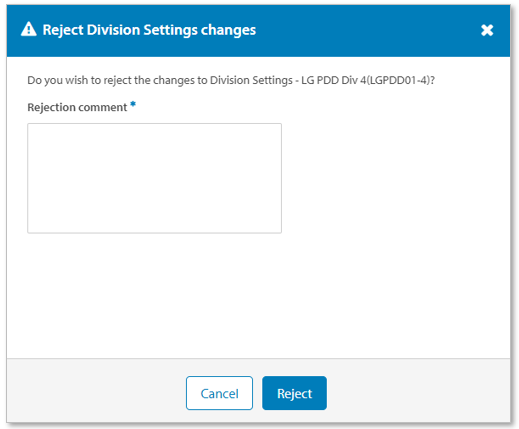Image resolution: width=519 pixels, height=429 pixels.
Task: Click the dialog title Reject Division Settings changes
Action: (x=149, y=30)
